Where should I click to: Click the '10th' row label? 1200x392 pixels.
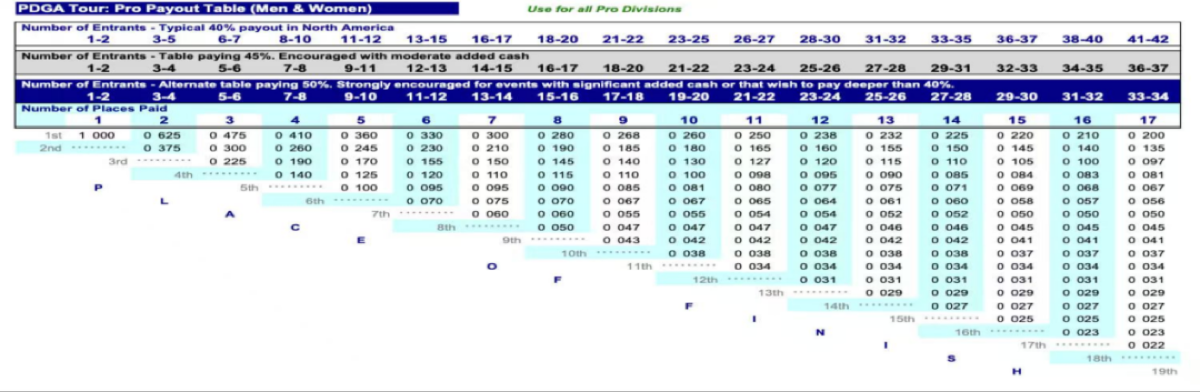click(575, 253)
